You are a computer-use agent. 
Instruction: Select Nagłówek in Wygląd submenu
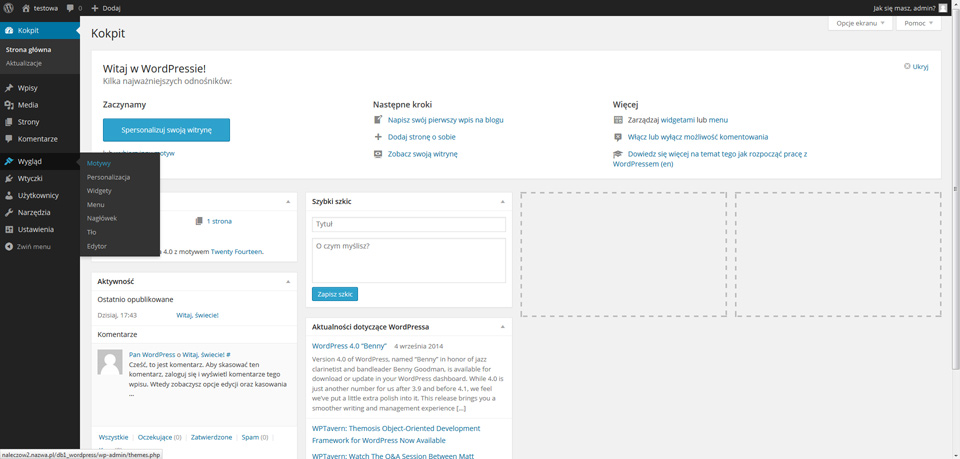click(x=102, y=218)
